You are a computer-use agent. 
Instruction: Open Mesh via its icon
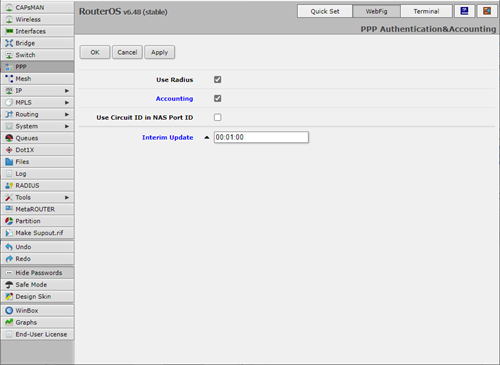[x=9, y=79]
